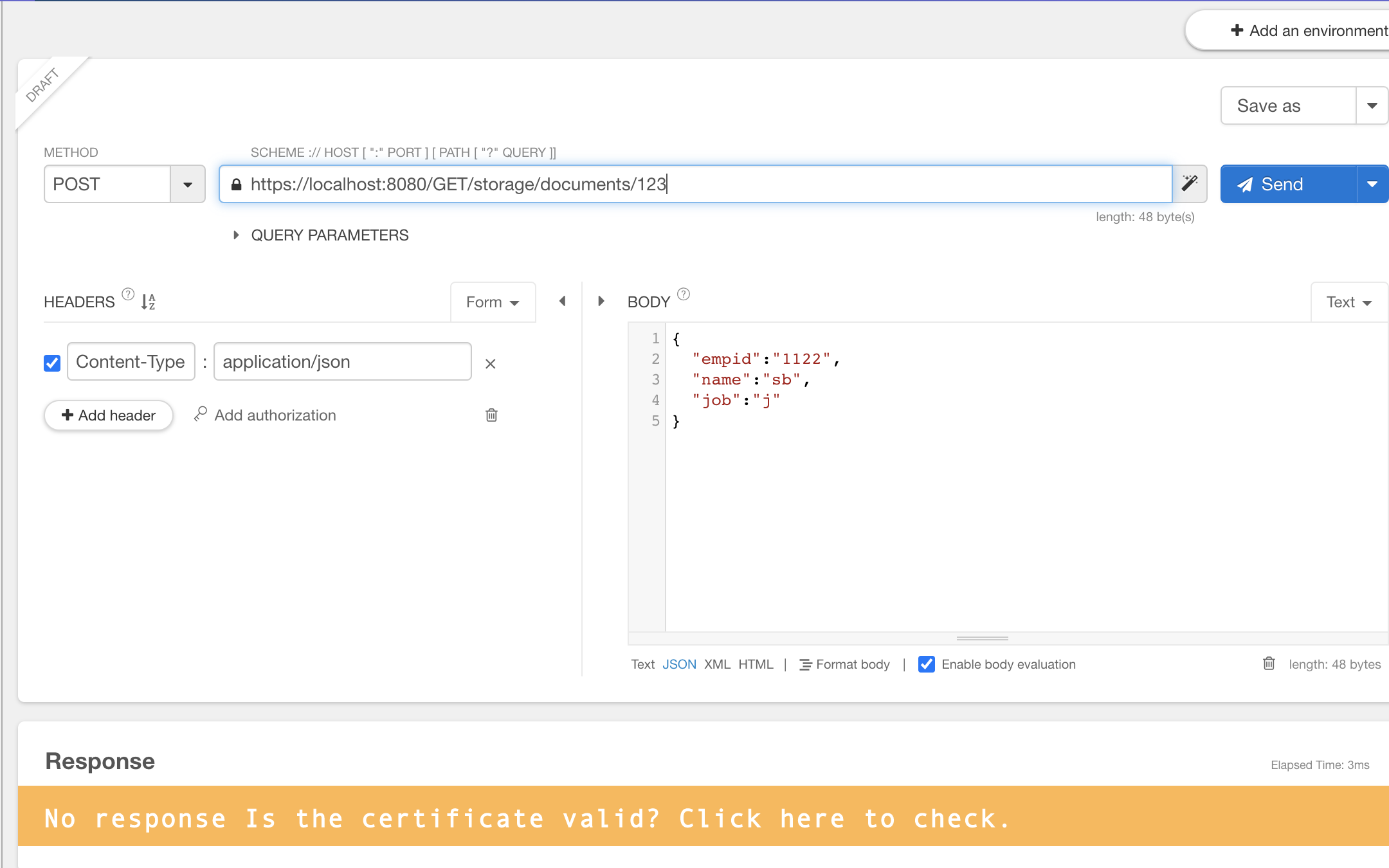Open the body Text type dropdown
This screenshot has height=868, width=1389.
point(1349,302)
